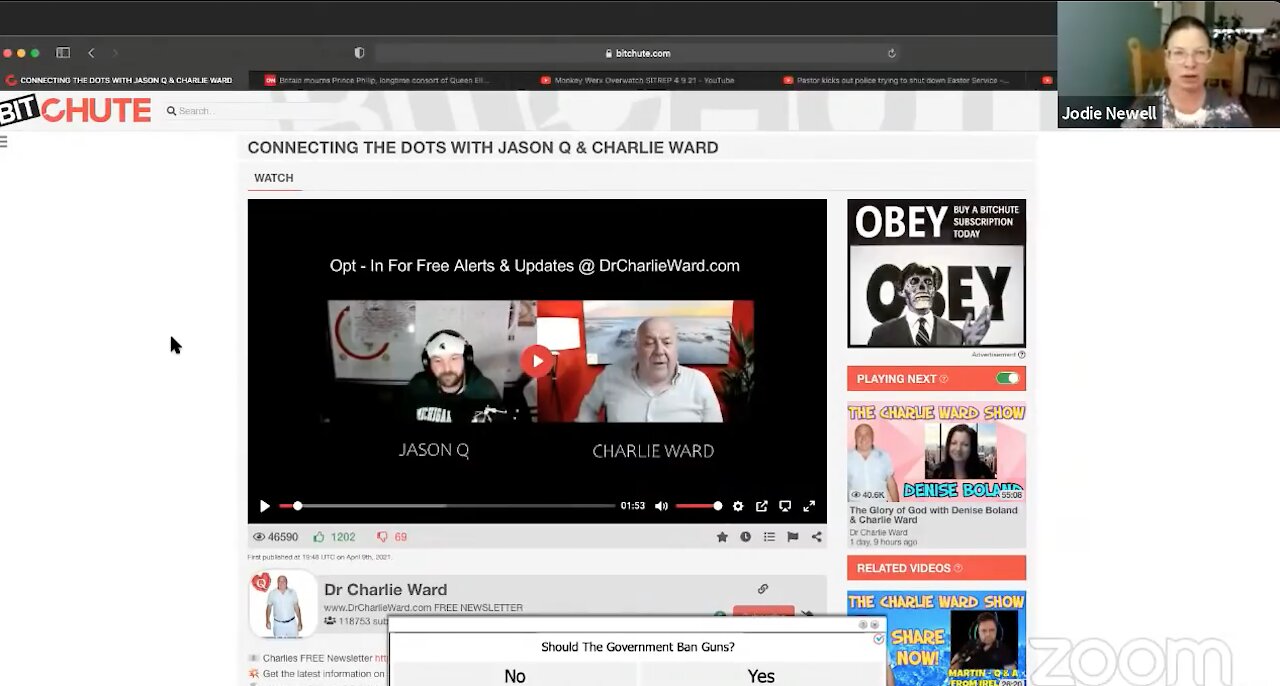
Task: Click the 46590 view count
Action: point(275,537)
